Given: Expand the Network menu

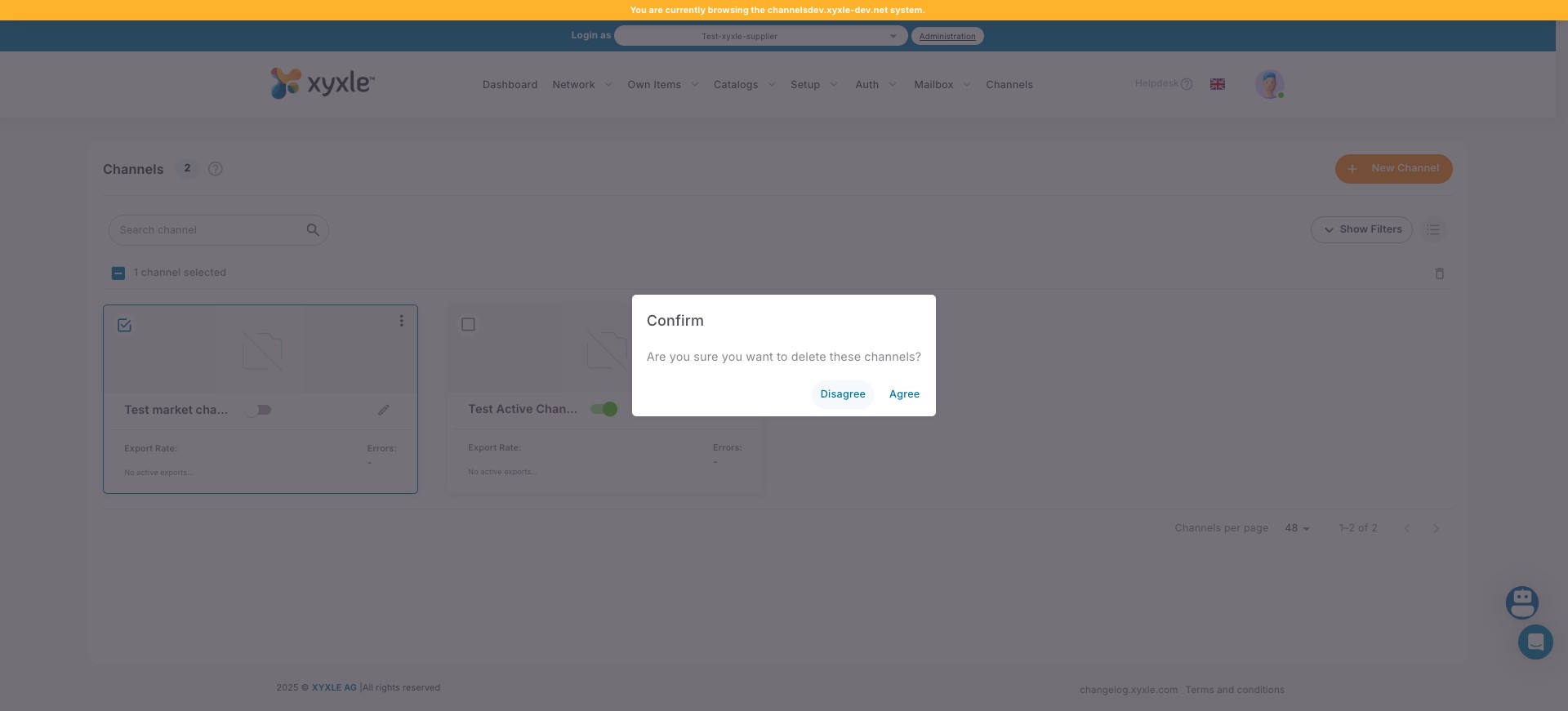Looking at the screenshot, I should coord(582,85).
